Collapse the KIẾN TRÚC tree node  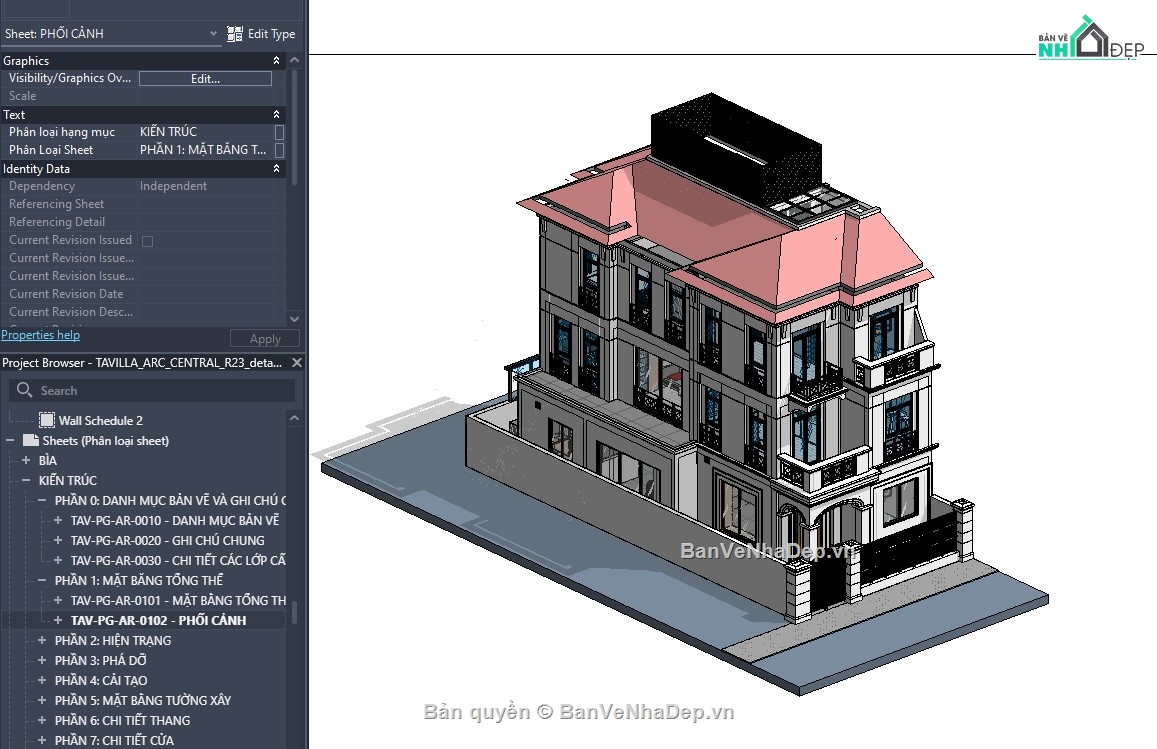26,480
